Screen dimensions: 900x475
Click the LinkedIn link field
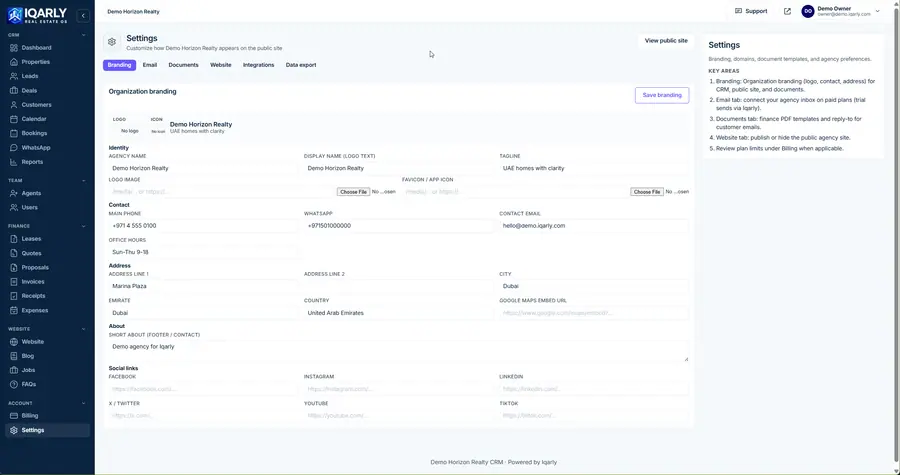point(594,389)
